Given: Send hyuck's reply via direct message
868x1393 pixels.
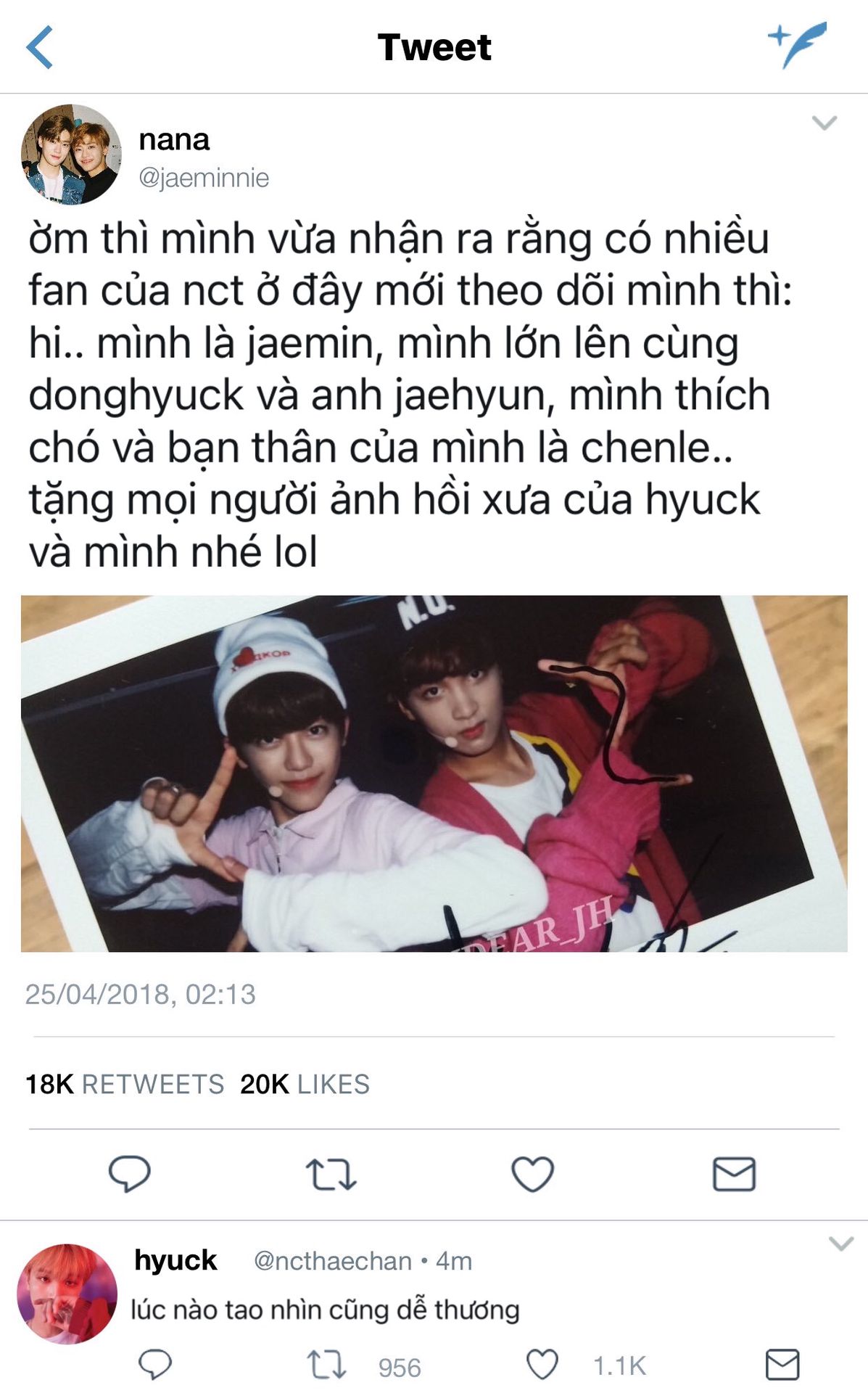Looking at the screenshot, I should click(782, 1365).
